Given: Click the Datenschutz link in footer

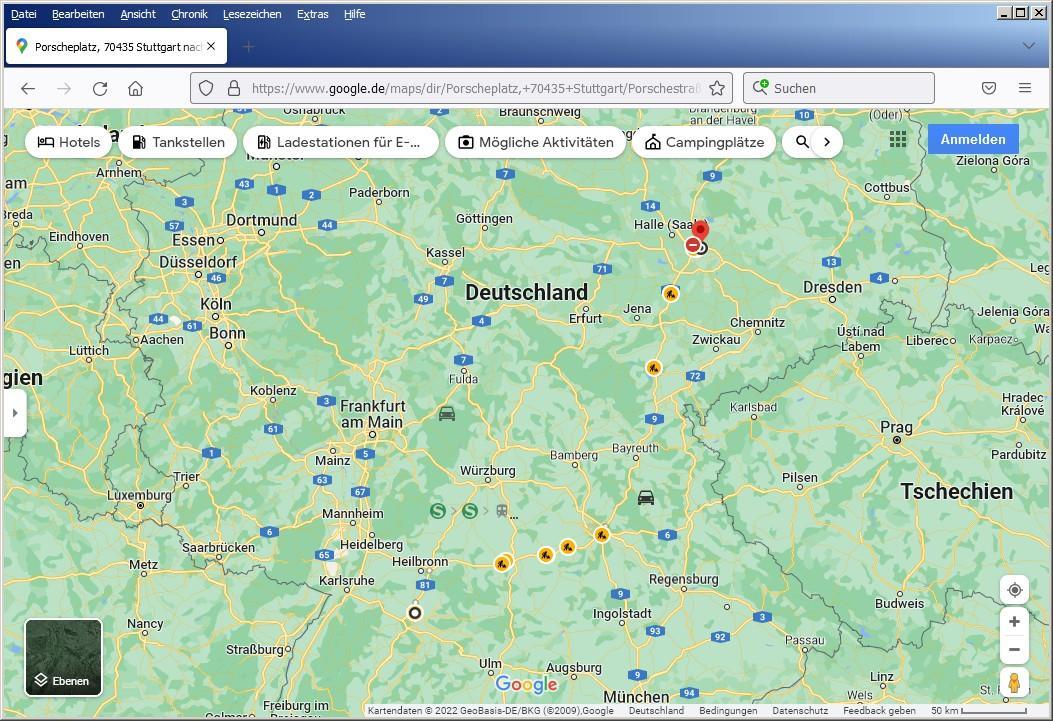Looking at the screenshot, I should point(799,711).
